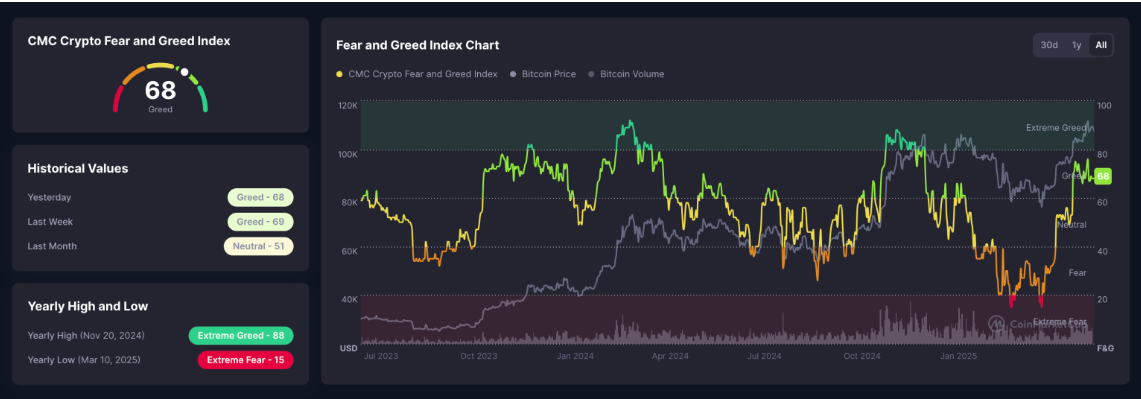Click the yellow legend dot for Fear and Greed Index

coord(339,74)
